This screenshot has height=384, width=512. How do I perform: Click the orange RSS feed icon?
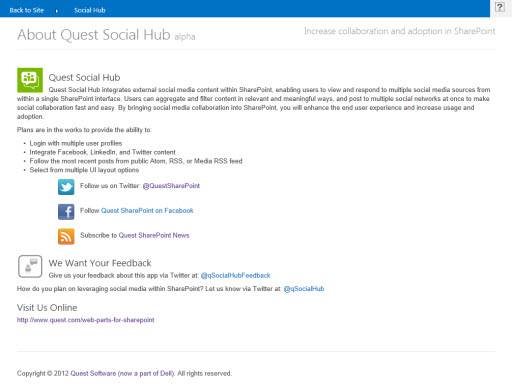pos(66,236)
